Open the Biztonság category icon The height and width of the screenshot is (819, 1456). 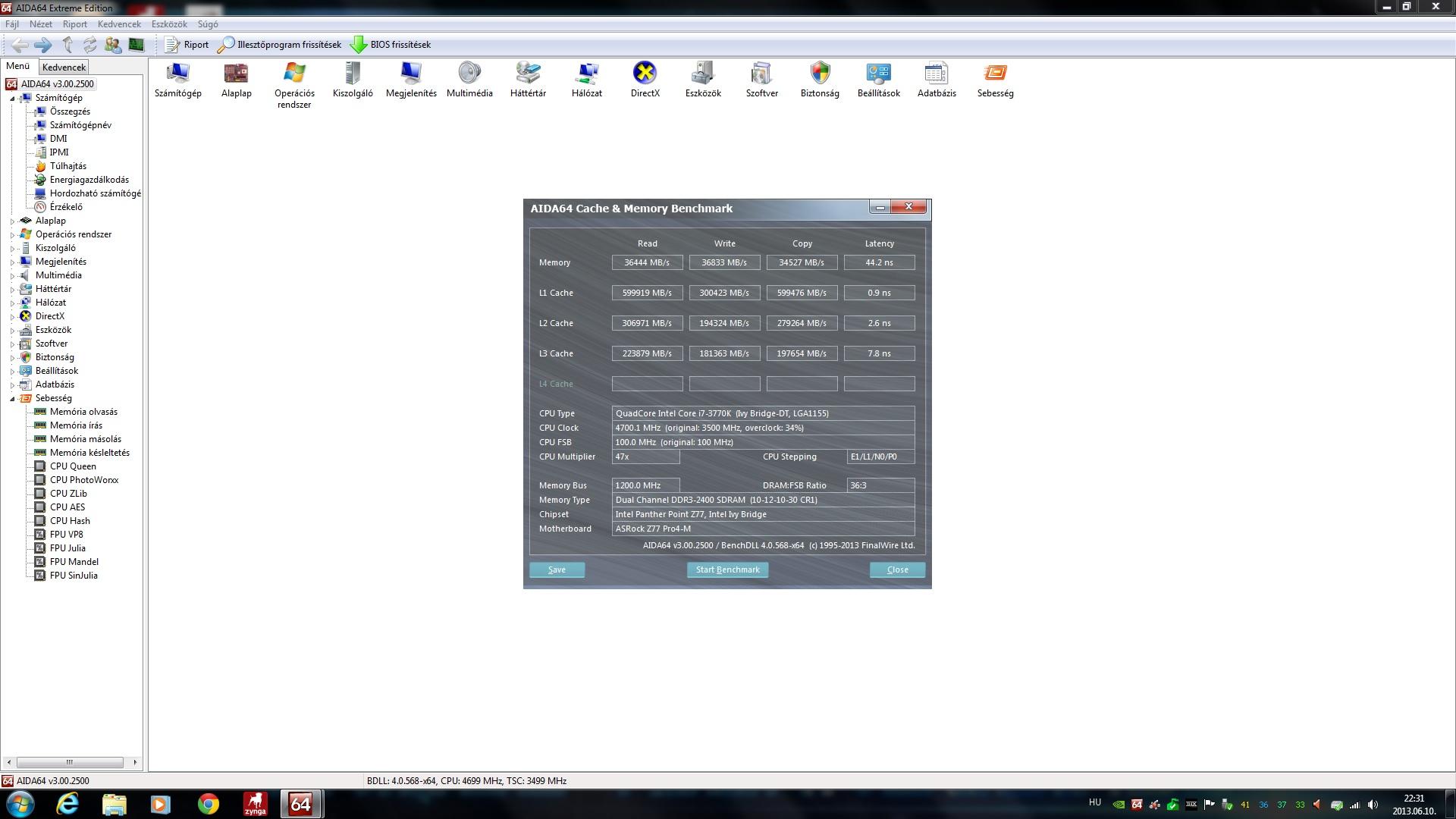(x=820, y=80)
